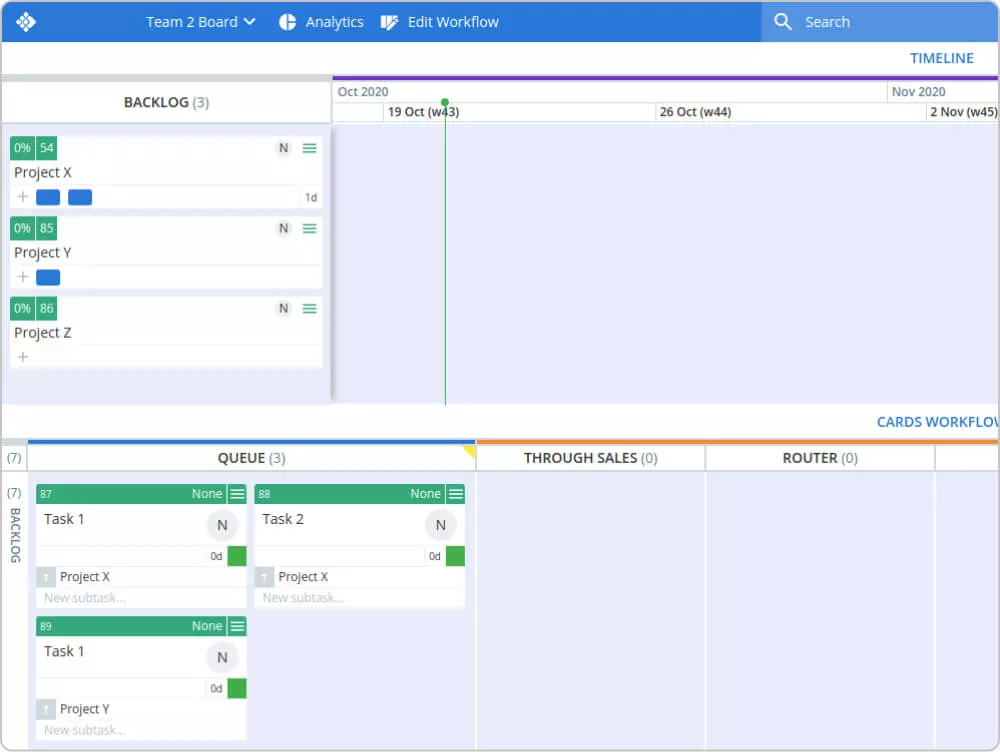Open the Project Y card title

point(43,252)
